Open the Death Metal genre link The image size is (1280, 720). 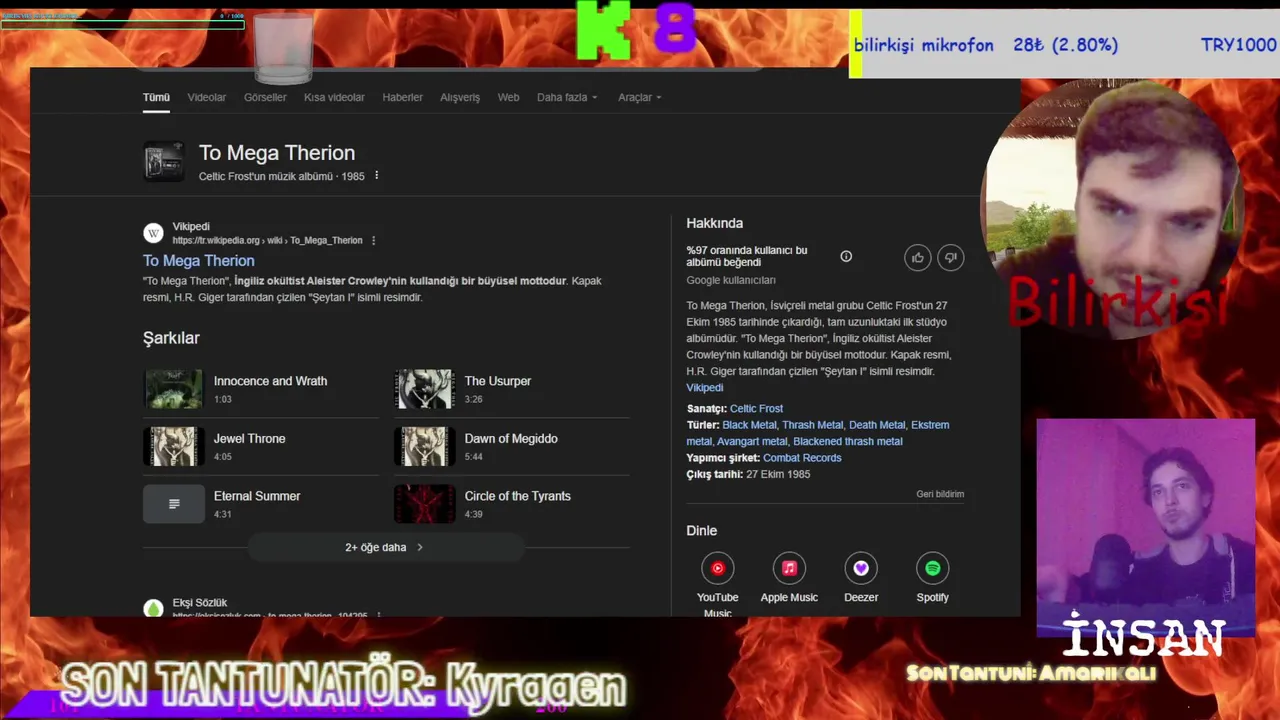click(877, 425)
